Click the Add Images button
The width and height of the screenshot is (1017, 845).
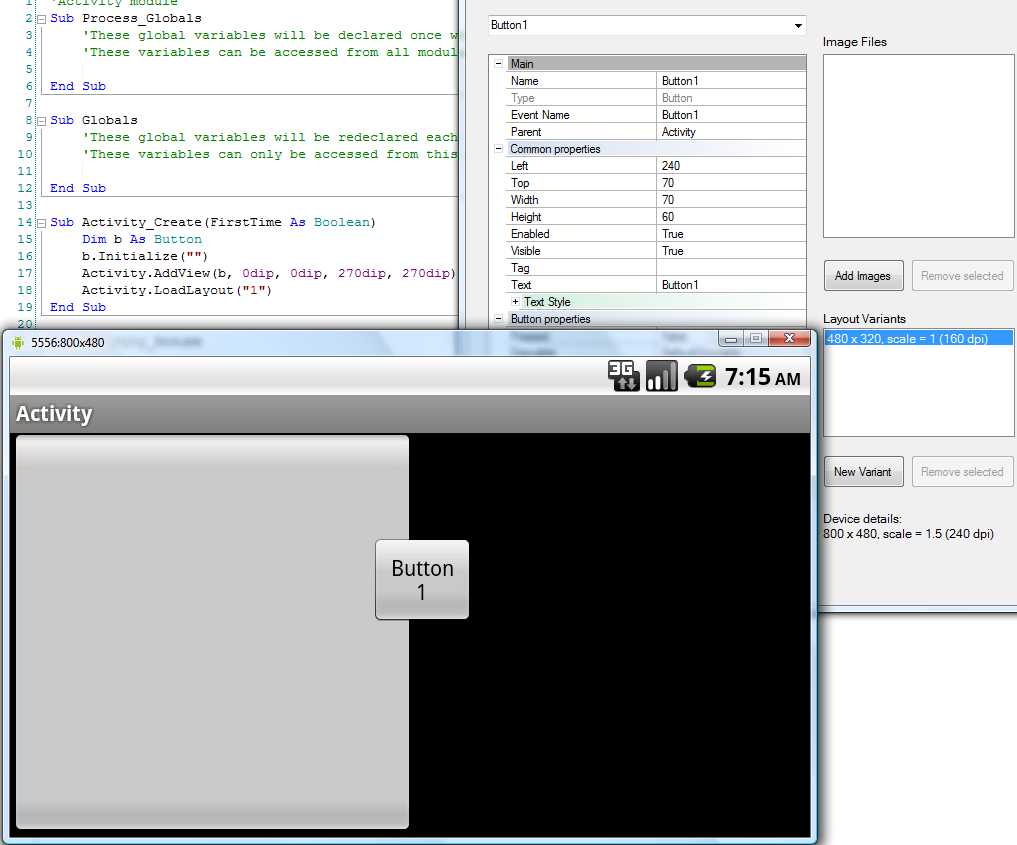coord(863,276)
